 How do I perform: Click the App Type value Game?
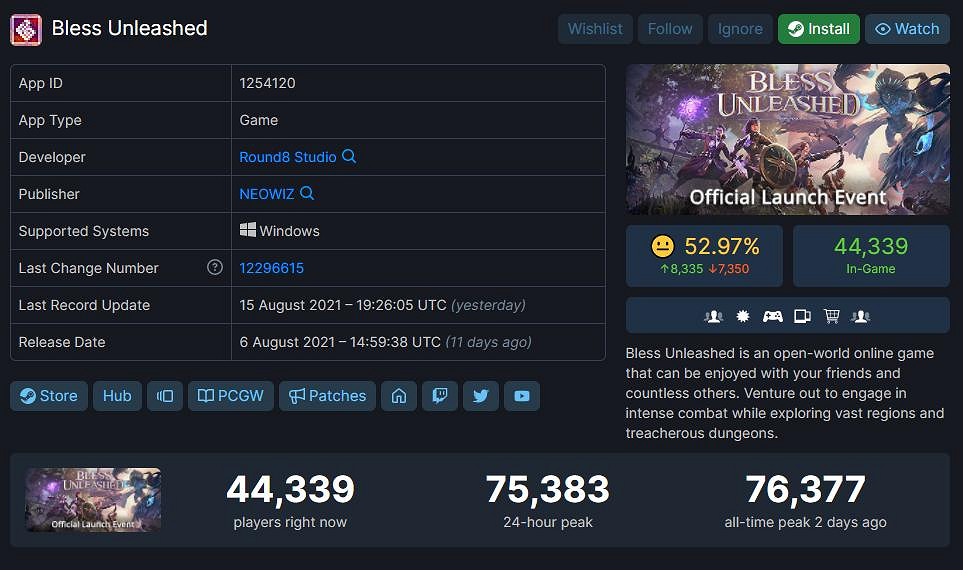pyautogui.click(x=259, y=120)
